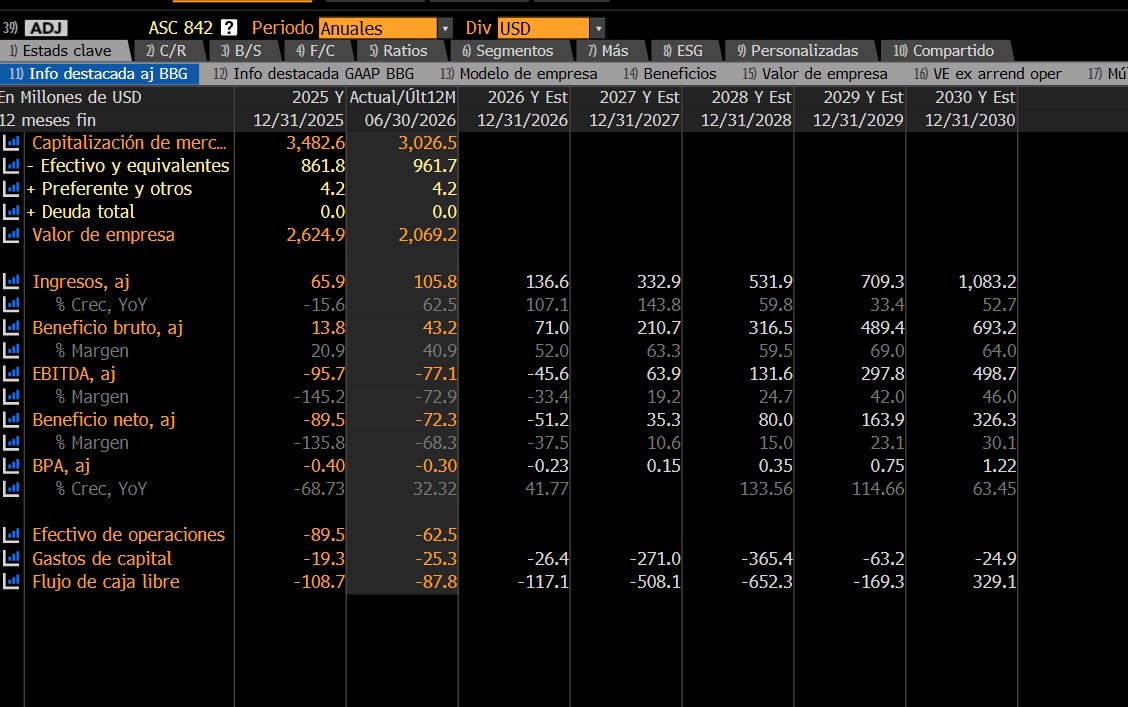1128x707 pixels.
Task: Open the Periodo dropdown arrow
Action: (x=445, y=28)
